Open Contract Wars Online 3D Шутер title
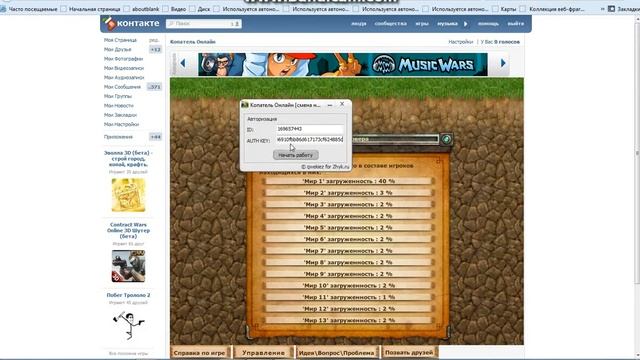640x360 pixels. click(128, 231)
